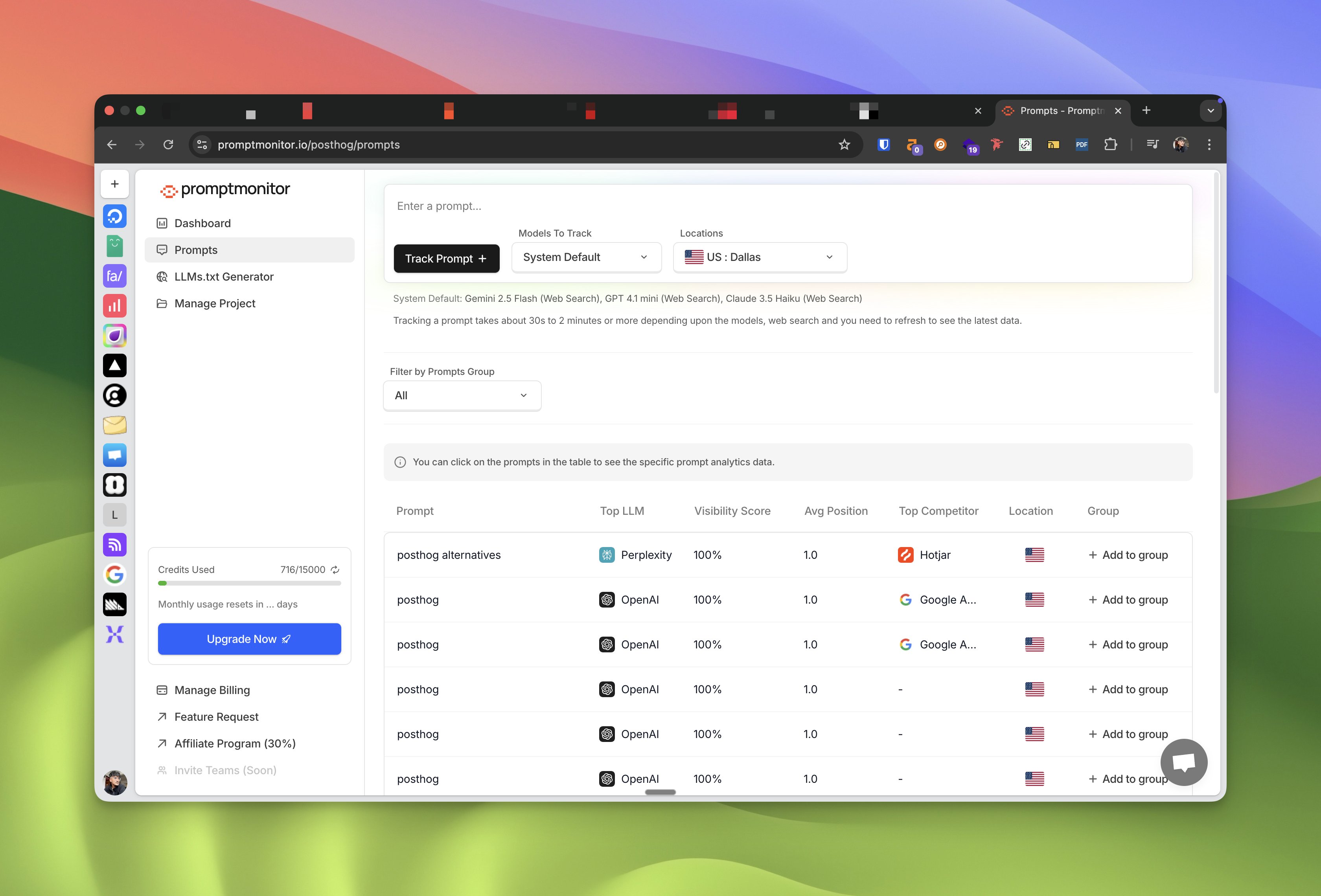Refresh the credits used counter
Screen dimensions: 1321x896
coord(335,569)
